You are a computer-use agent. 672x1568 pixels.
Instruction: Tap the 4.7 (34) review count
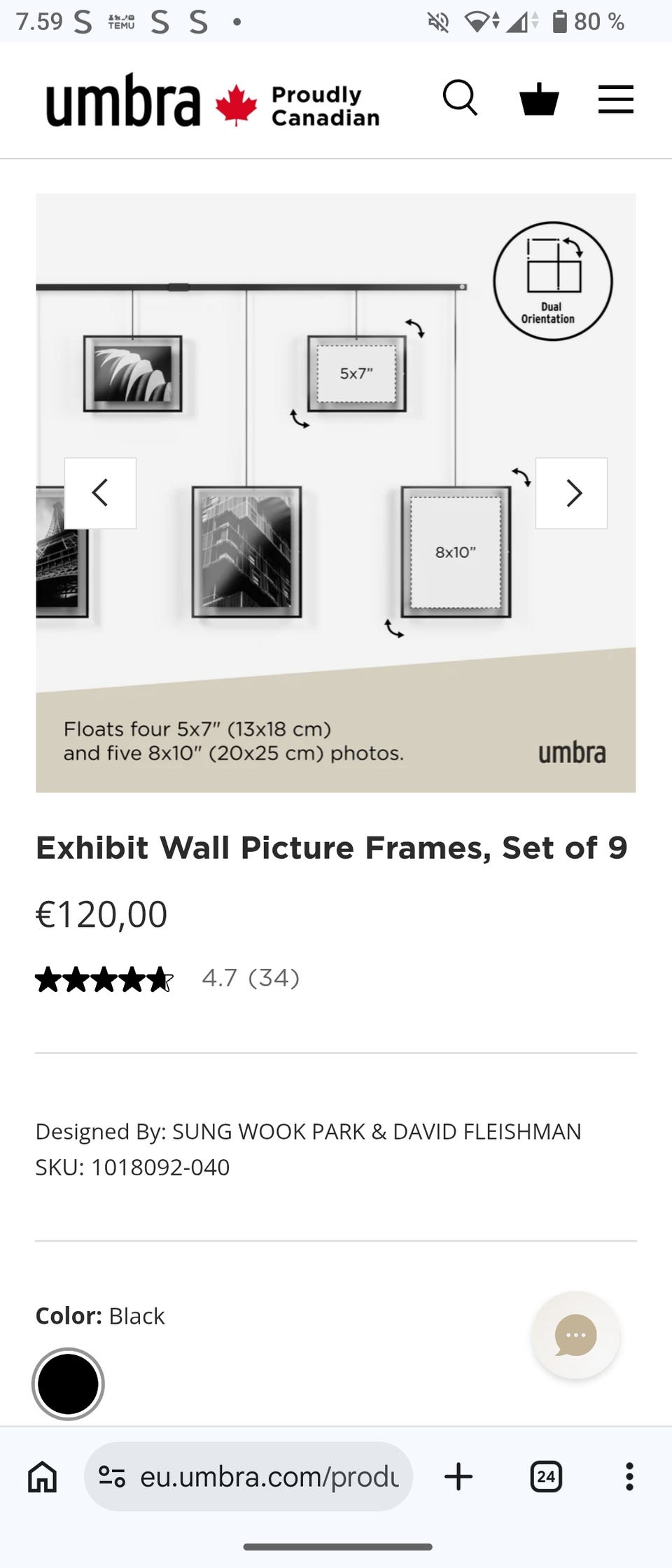pyautogui.click(x=251, y=978)
